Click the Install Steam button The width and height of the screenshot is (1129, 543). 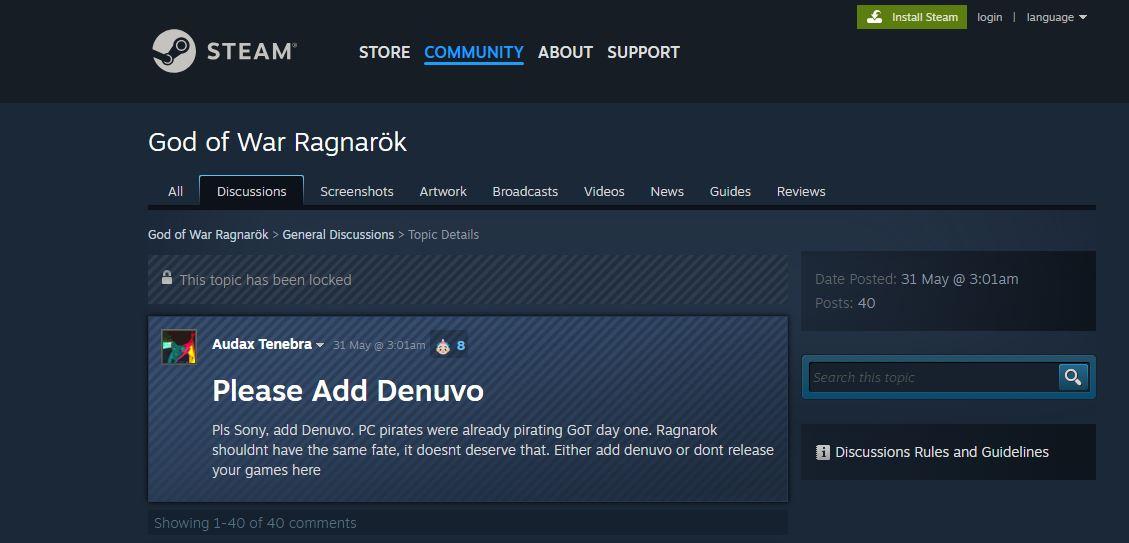912,17
